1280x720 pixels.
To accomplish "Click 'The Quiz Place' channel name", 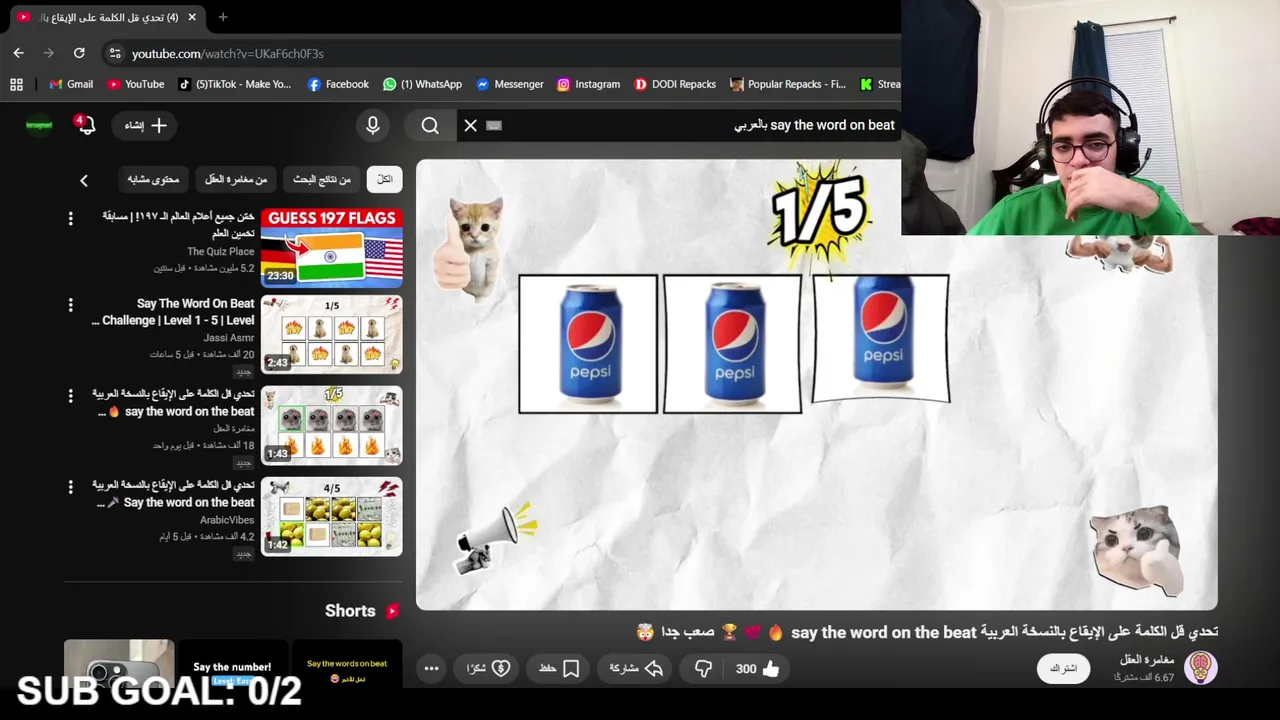I will pos(220,252).
